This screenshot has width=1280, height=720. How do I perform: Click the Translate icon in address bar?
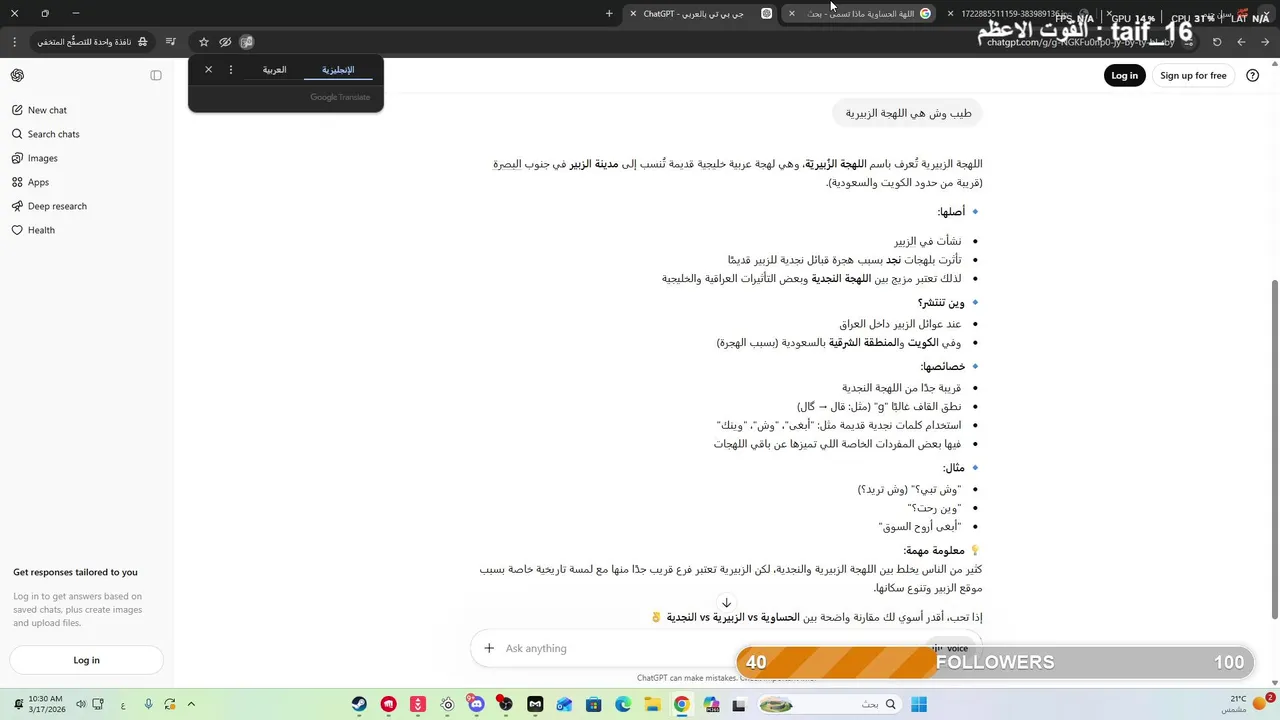247,42
